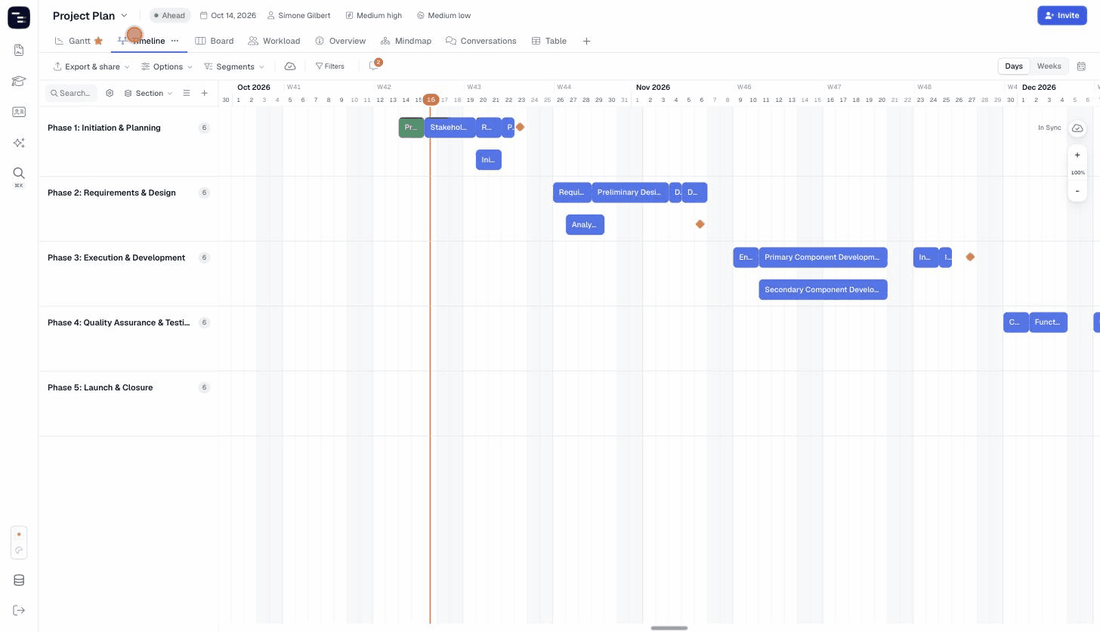Expand the Options dropdown

click(167, 67)
